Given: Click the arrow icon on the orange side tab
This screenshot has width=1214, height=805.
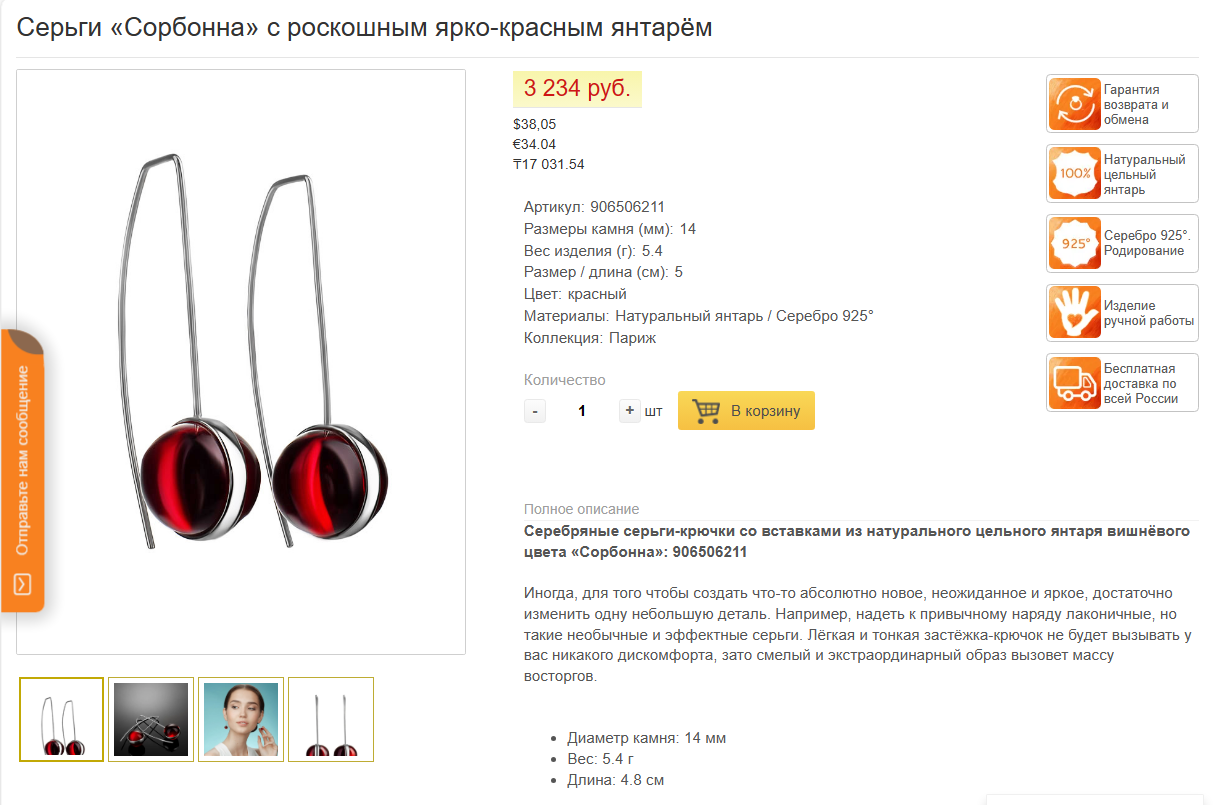Looking at the screenshot, I should click(23, 583).
